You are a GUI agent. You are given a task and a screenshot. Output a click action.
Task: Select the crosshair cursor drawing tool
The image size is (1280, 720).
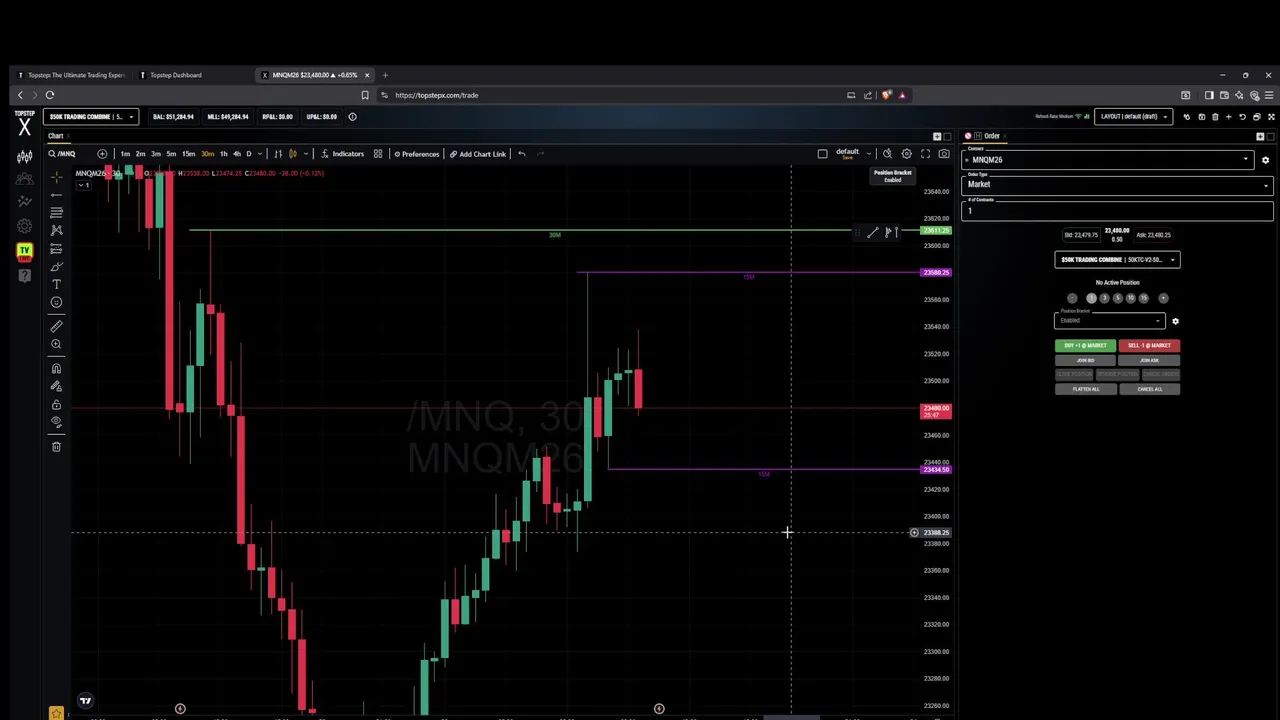(x=56, y=176)
